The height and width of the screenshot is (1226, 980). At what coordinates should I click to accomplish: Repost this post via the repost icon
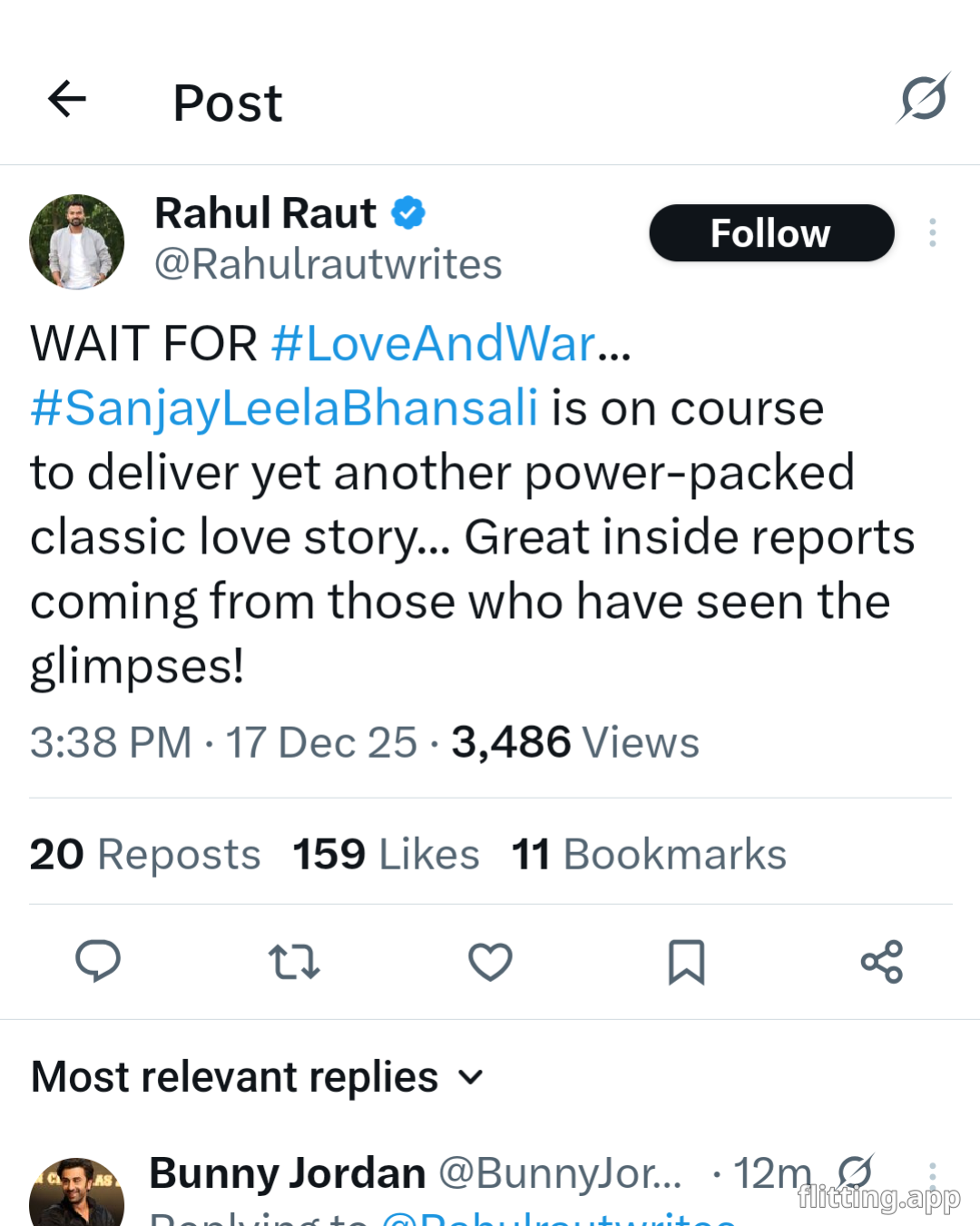(x=294, y=961)
